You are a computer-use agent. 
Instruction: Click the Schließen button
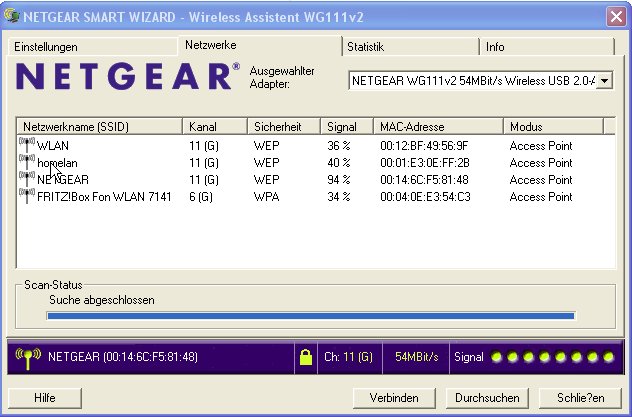pyautogui.click(x=580, y=398)
